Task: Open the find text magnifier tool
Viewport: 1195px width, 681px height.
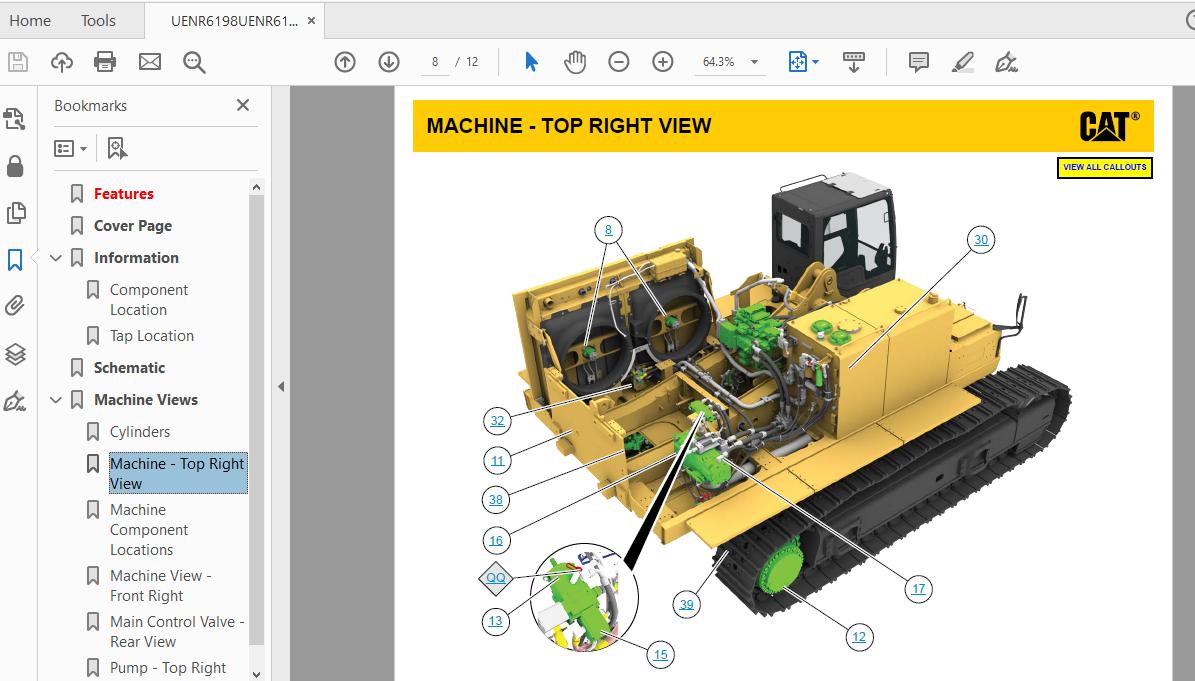Action: (194, 62)
